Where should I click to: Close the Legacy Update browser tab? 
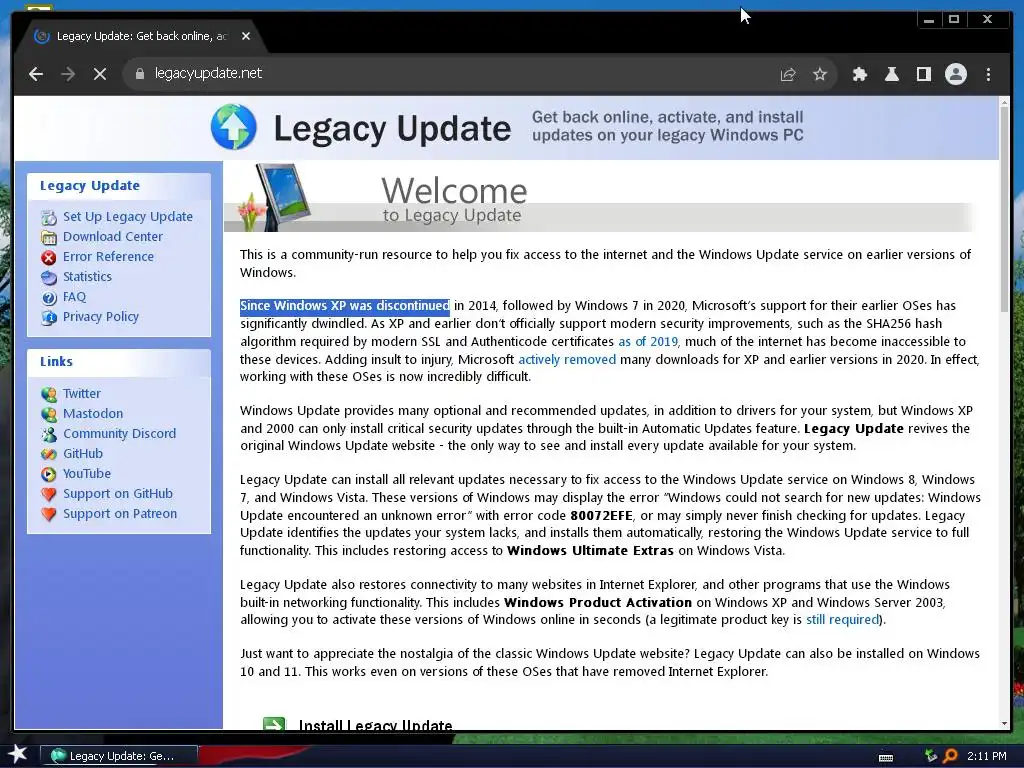point(246,36)
